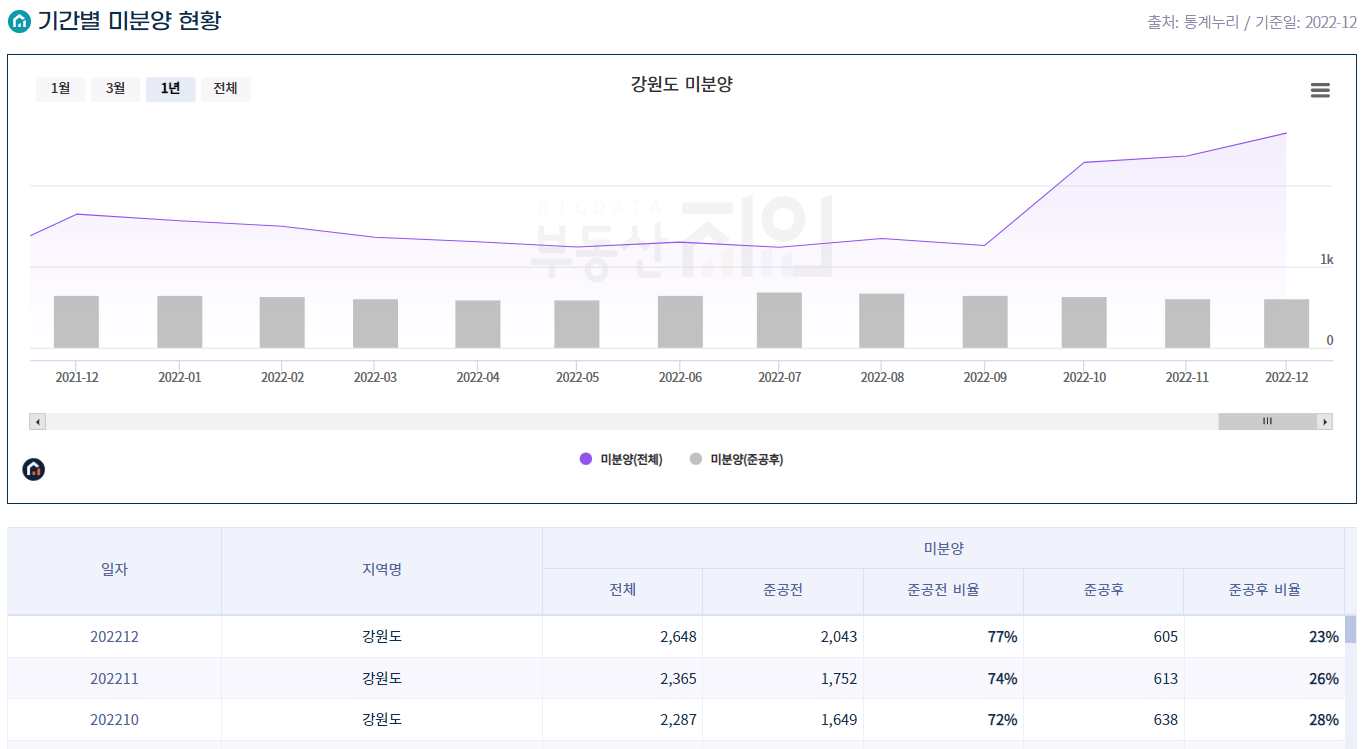Click the 2022-06 x-axis label
This screenshot has width=1363, height=749.
(680, 377)
